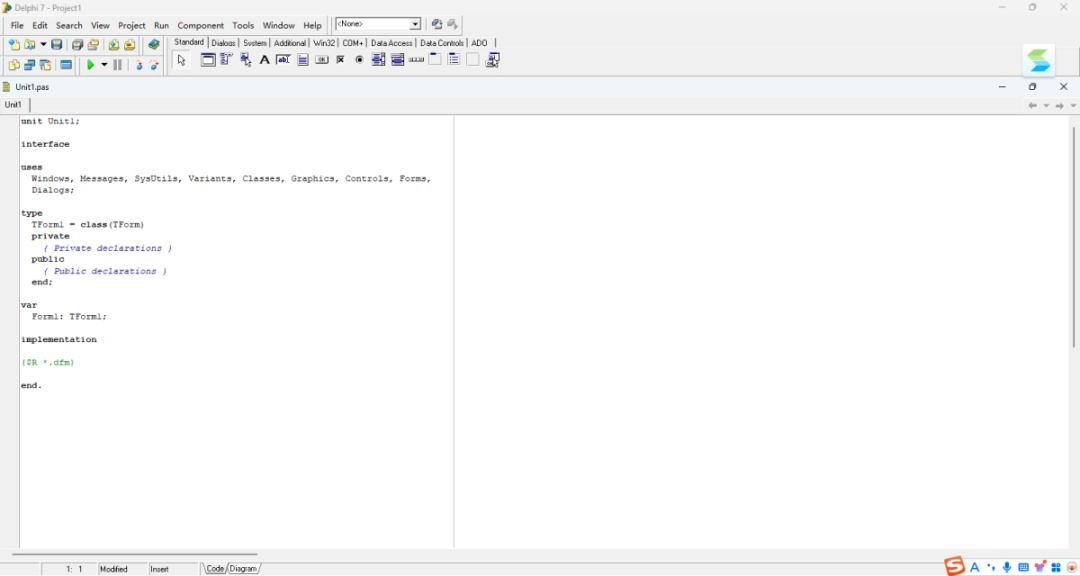
Task: Click the green Run program arrow
Action: click(x=90, y=65)
